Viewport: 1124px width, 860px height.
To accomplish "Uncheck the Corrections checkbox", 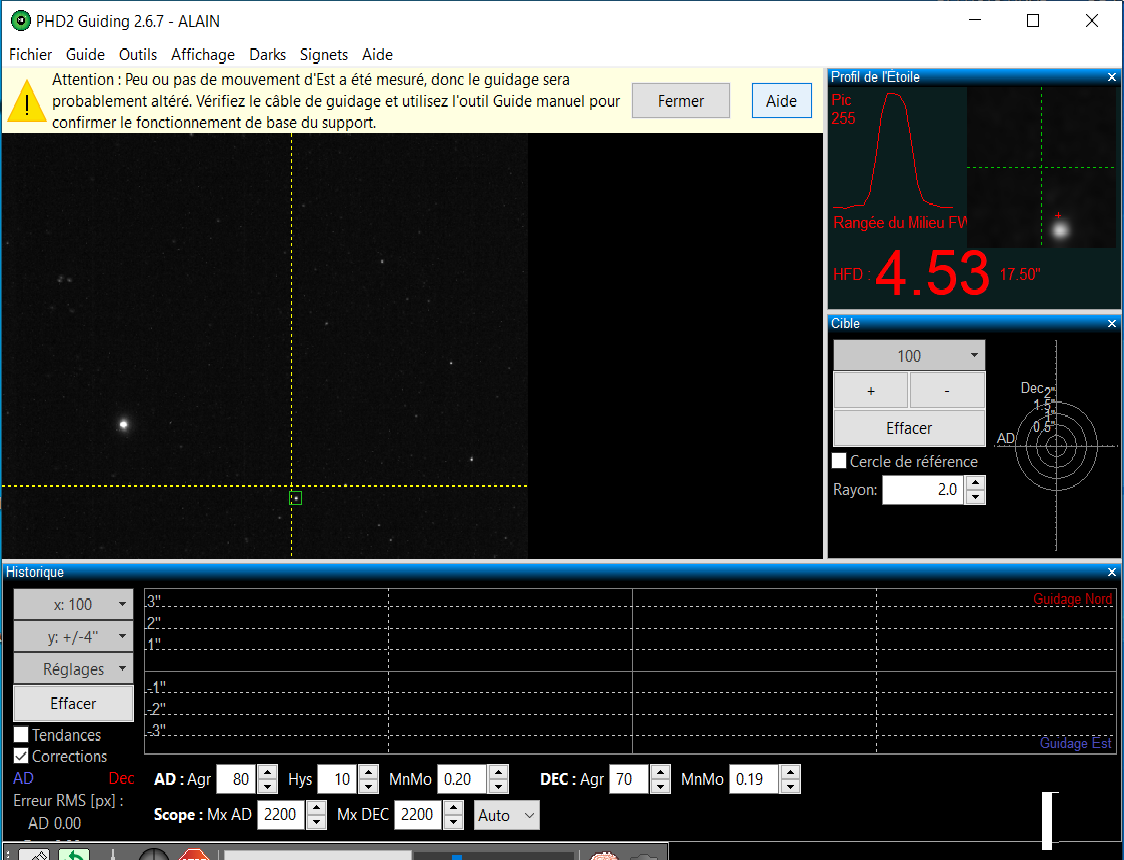I will 22,756.
